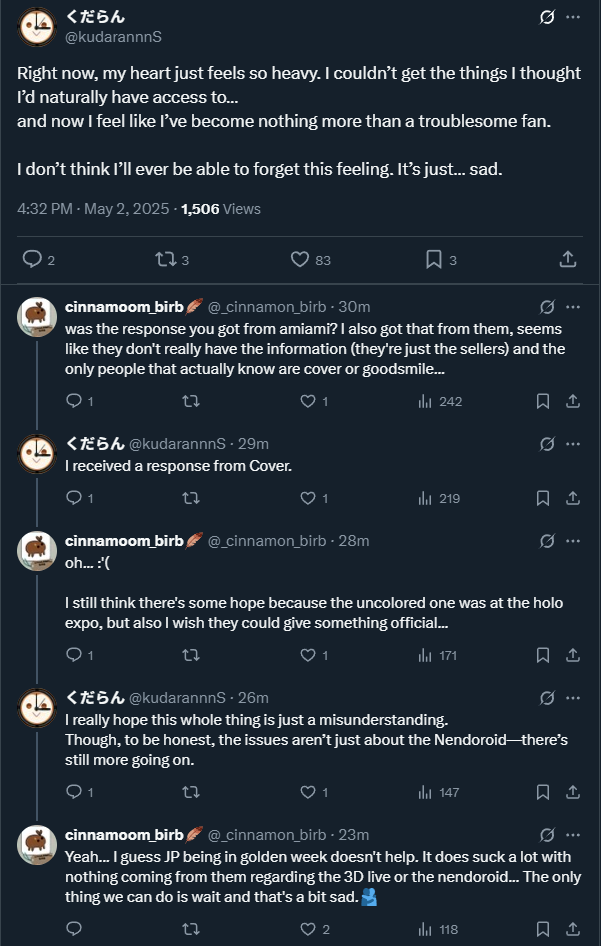
Task: Like the main tweet with 83 likes
Action: [300, 259]
